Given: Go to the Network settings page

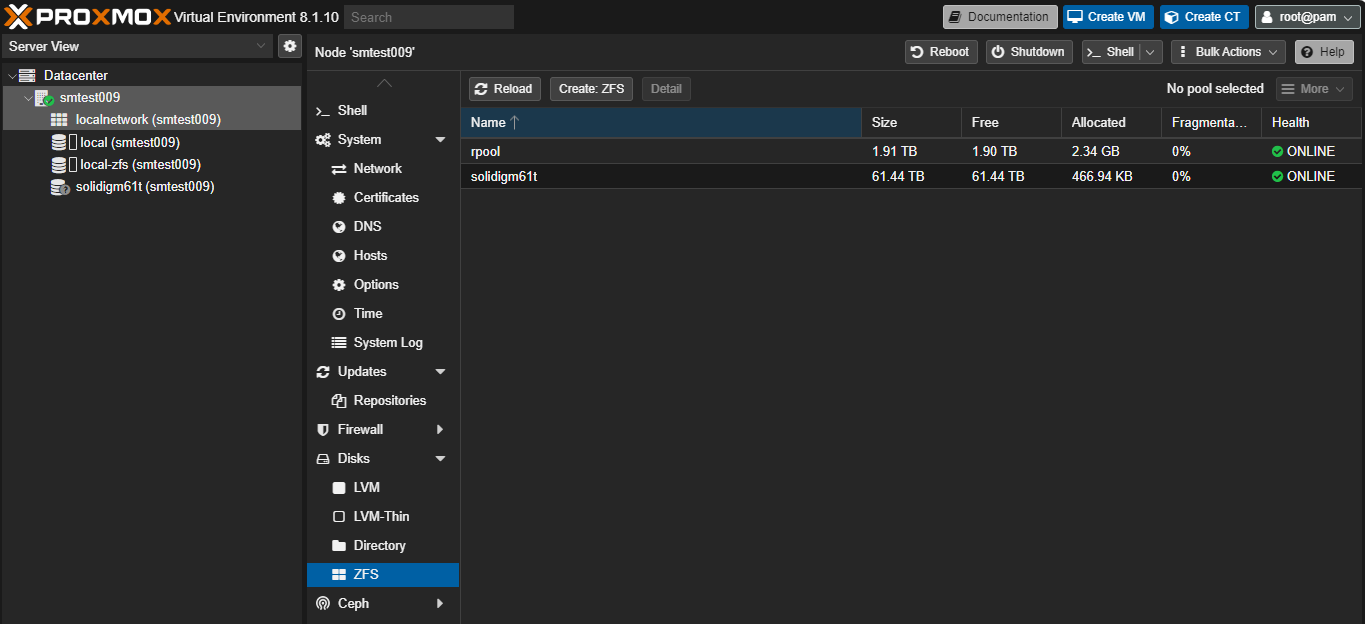Looking at the screenshot, I should pos(377,169).
